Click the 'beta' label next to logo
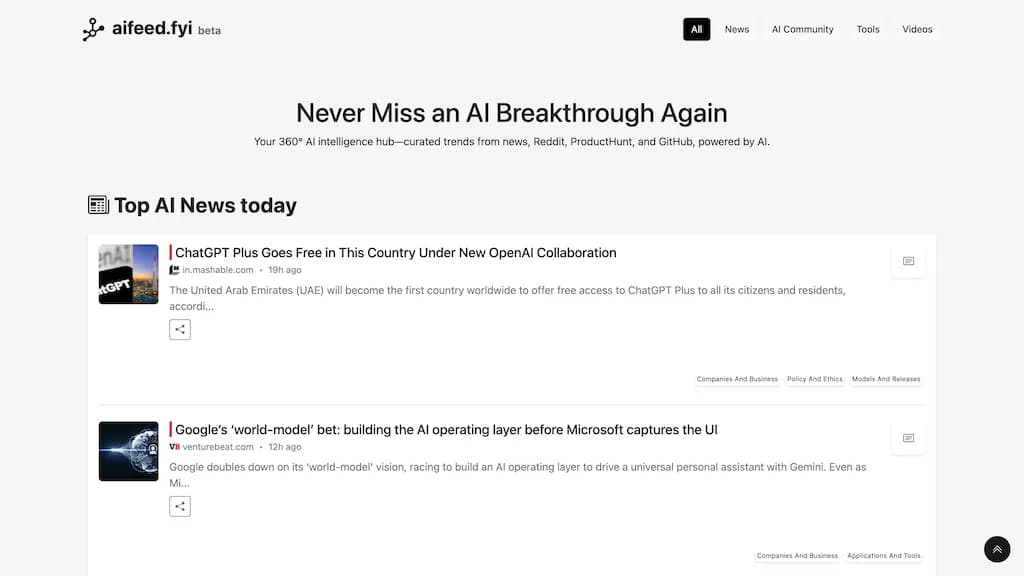 click(x=209, y=30)
